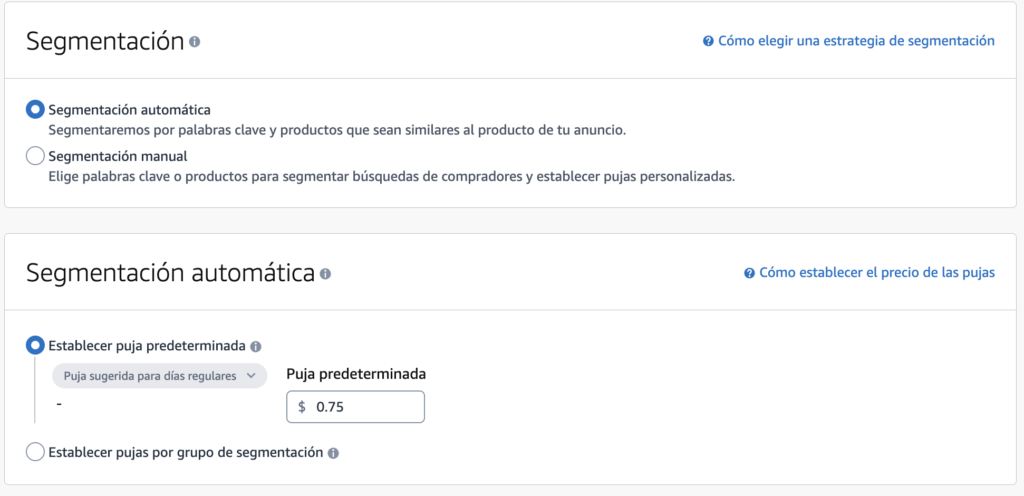Select the Segmentación automática radio button
This screenshot has height=496, width=1024.
(36, 110)
